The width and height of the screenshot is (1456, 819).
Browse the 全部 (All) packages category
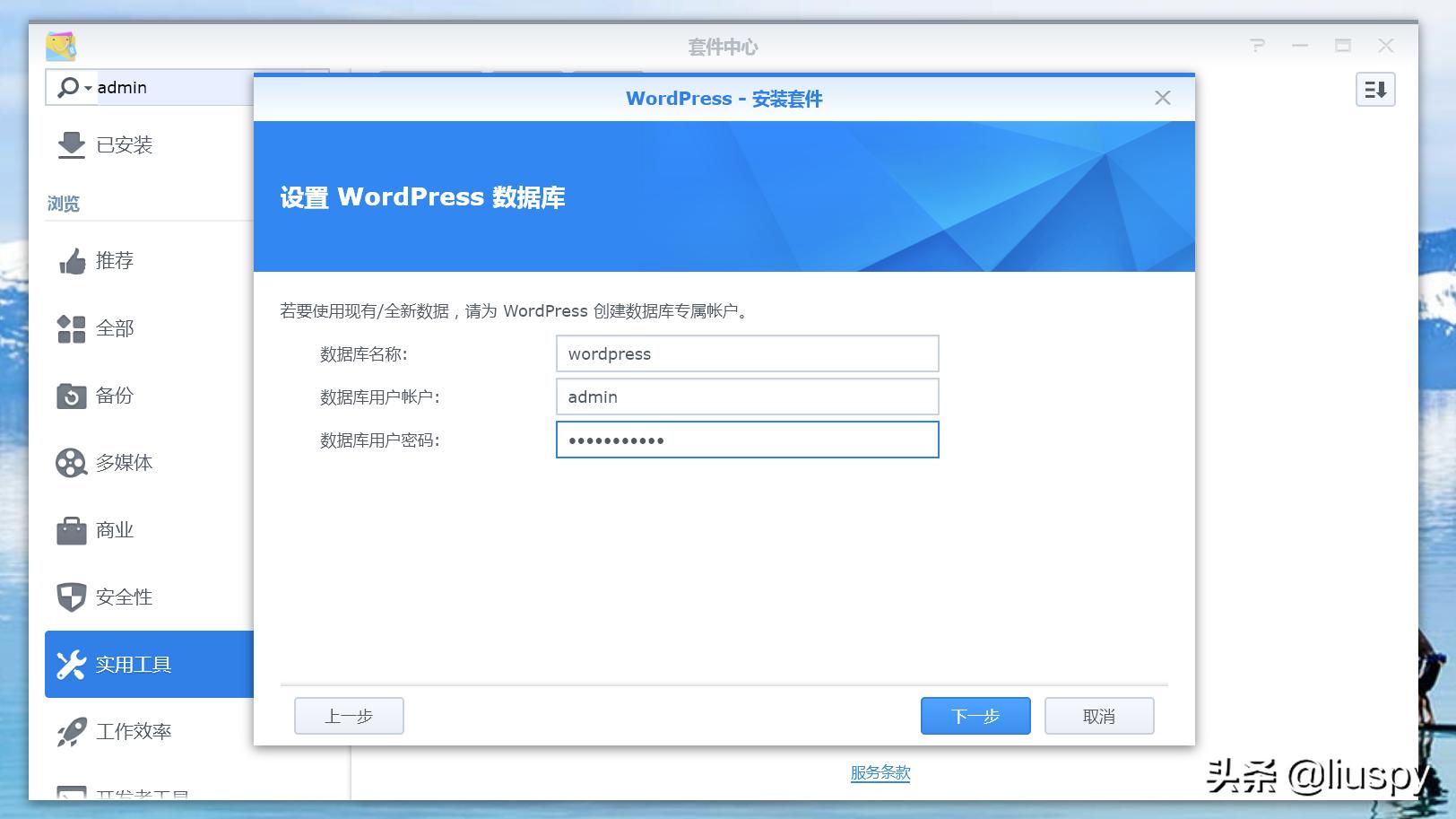114,328
